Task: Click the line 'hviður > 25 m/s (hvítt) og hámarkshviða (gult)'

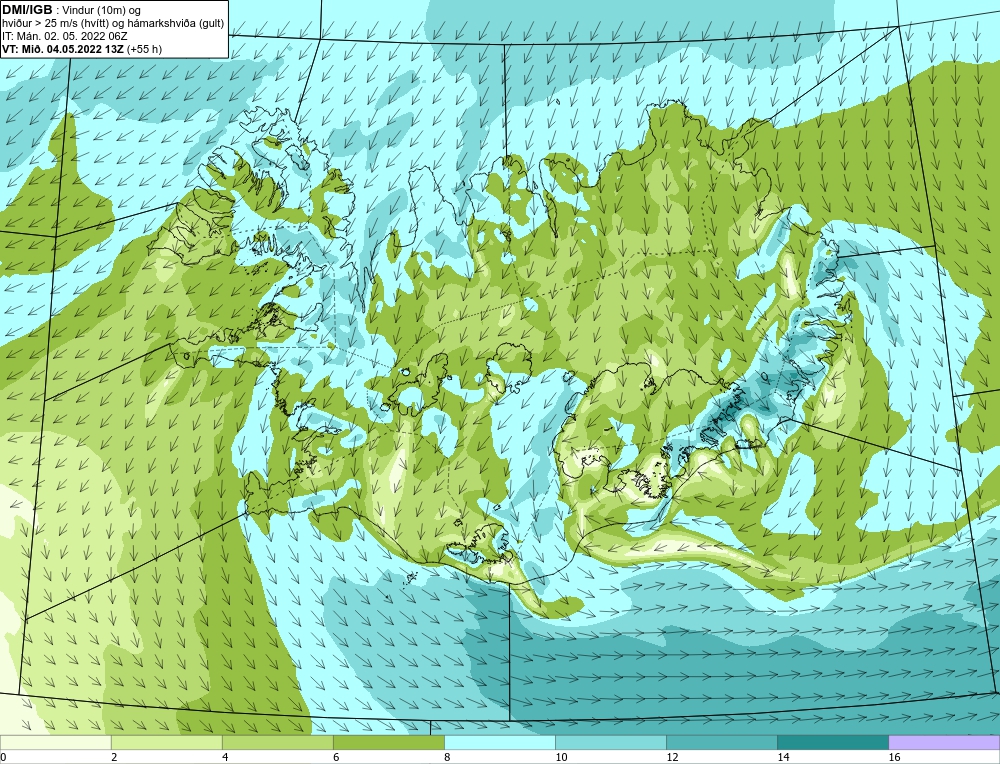Action: click(113, 23)
